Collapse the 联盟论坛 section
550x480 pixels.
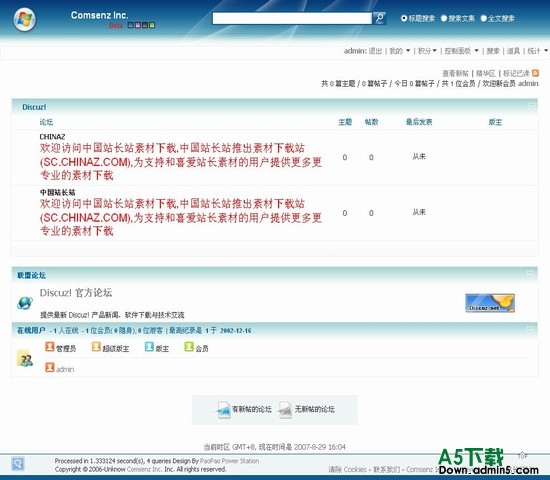tap(531, 274)
